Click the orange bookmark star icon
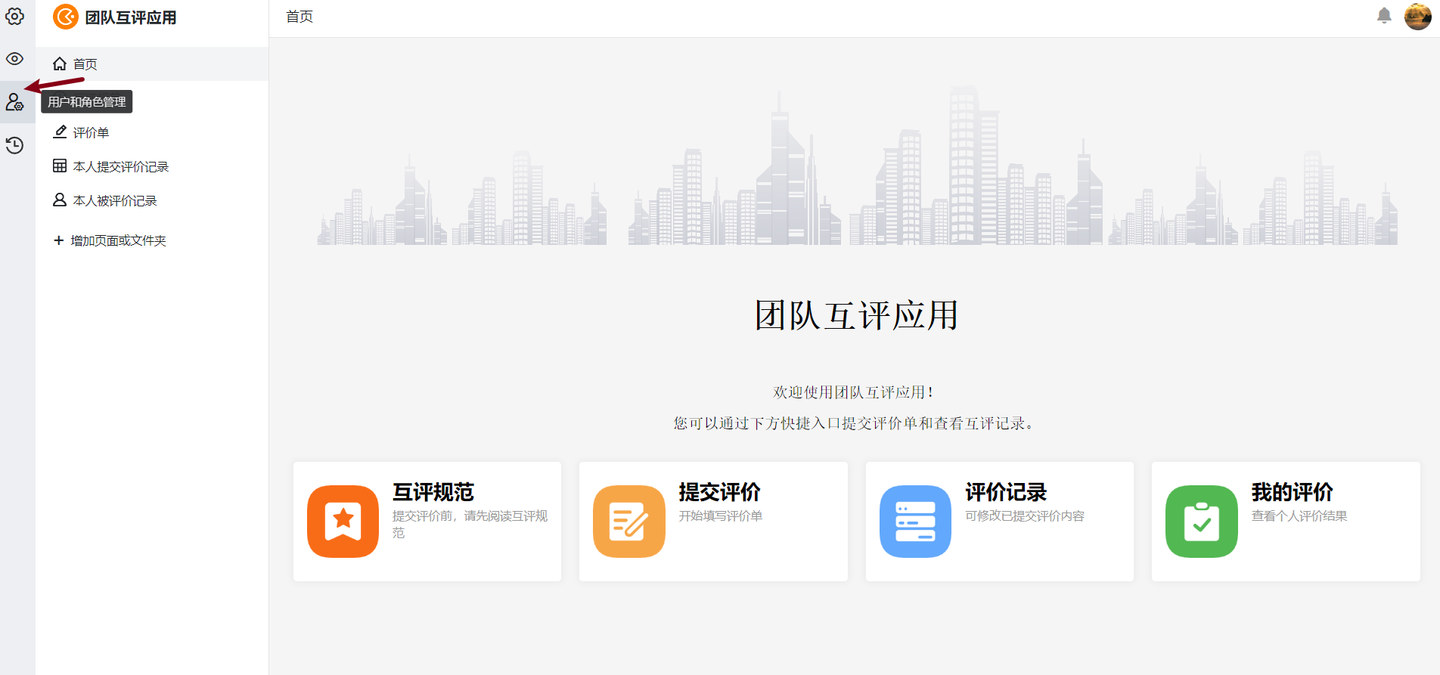The height and width of the screenshot is (675, 1440). [343, 521]
